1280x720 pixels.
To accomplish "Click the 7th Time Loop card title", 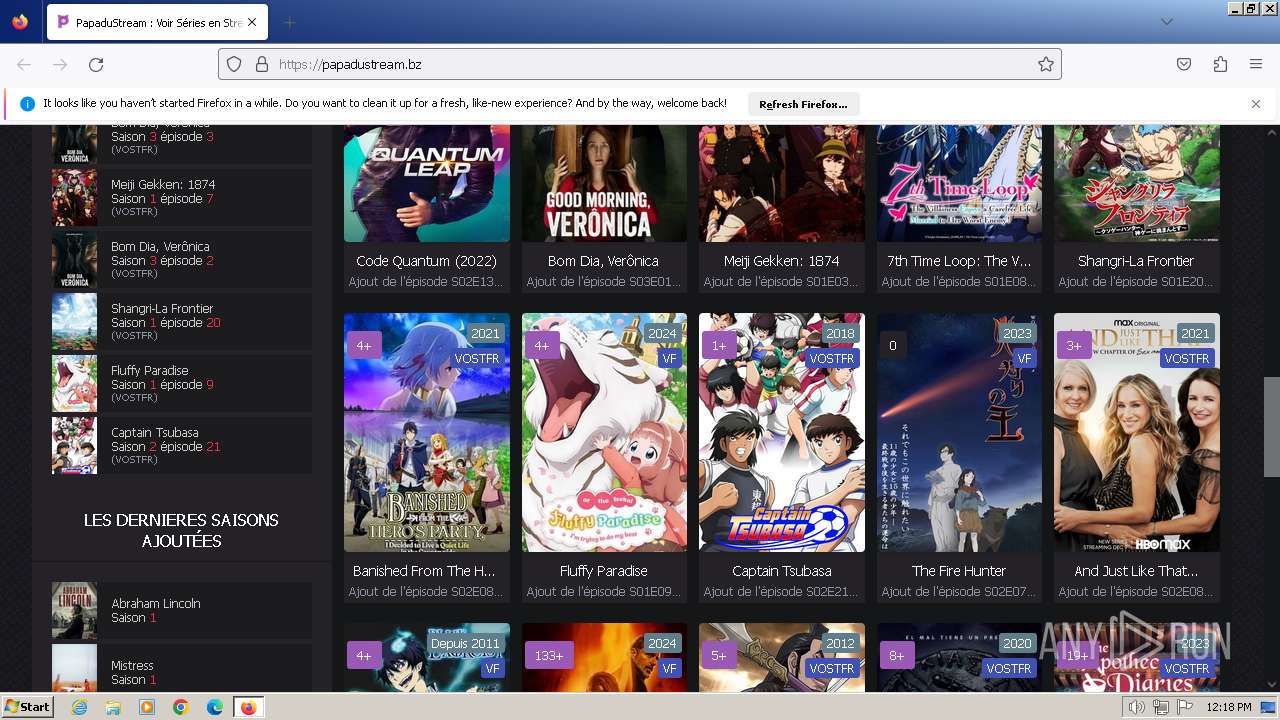I will click(959, 261).
